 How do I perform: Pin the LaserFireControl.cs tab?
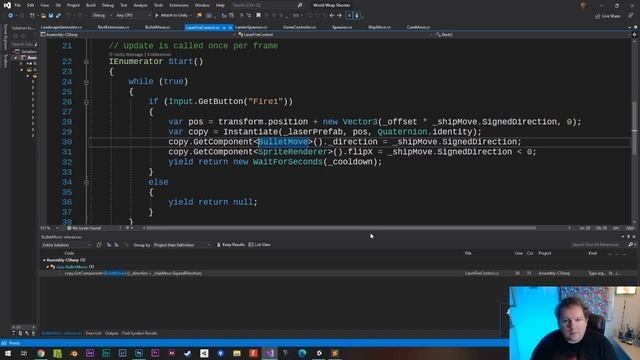(224, 27)
